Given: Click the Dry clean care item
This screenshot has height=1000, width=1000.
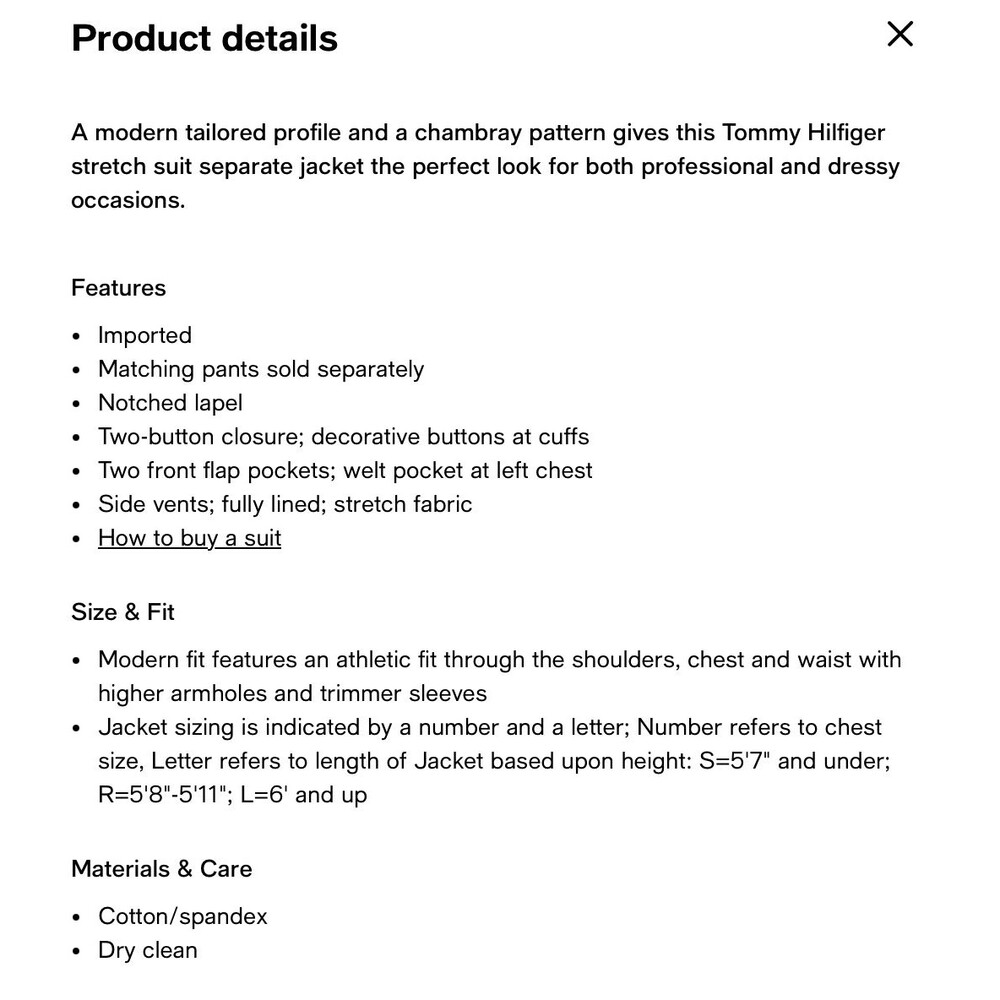Looking at the screenshot, I should click(x=147, y=950).
